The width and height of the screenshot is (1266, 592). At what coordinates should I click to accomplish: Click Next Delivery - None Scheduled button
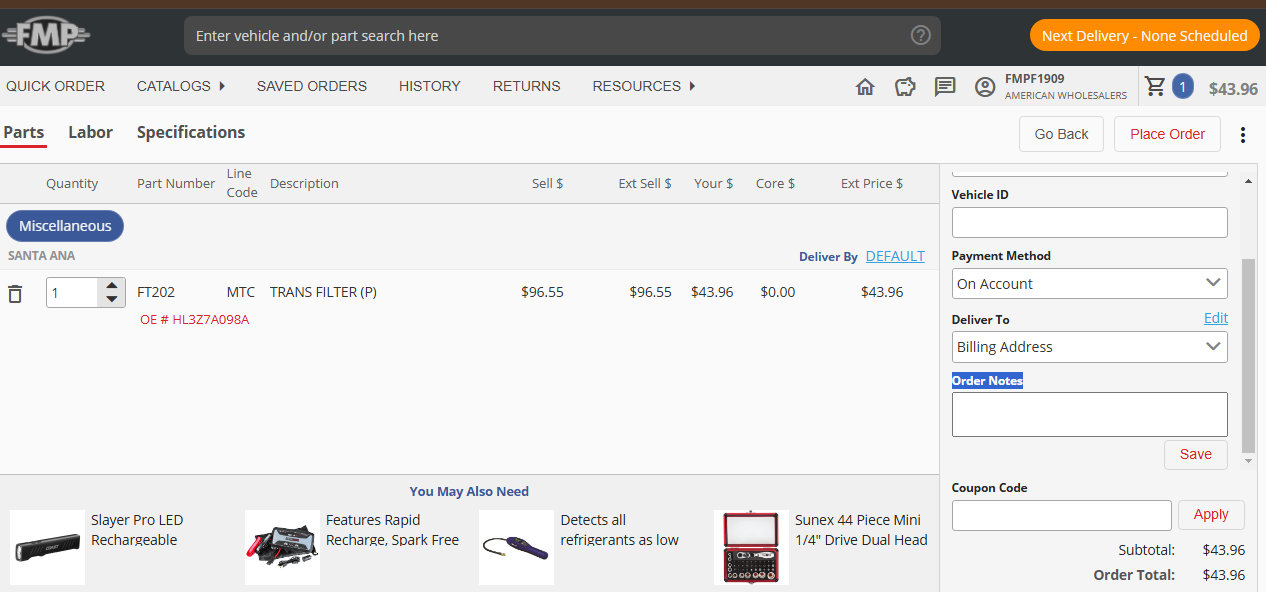[1144, 36]
